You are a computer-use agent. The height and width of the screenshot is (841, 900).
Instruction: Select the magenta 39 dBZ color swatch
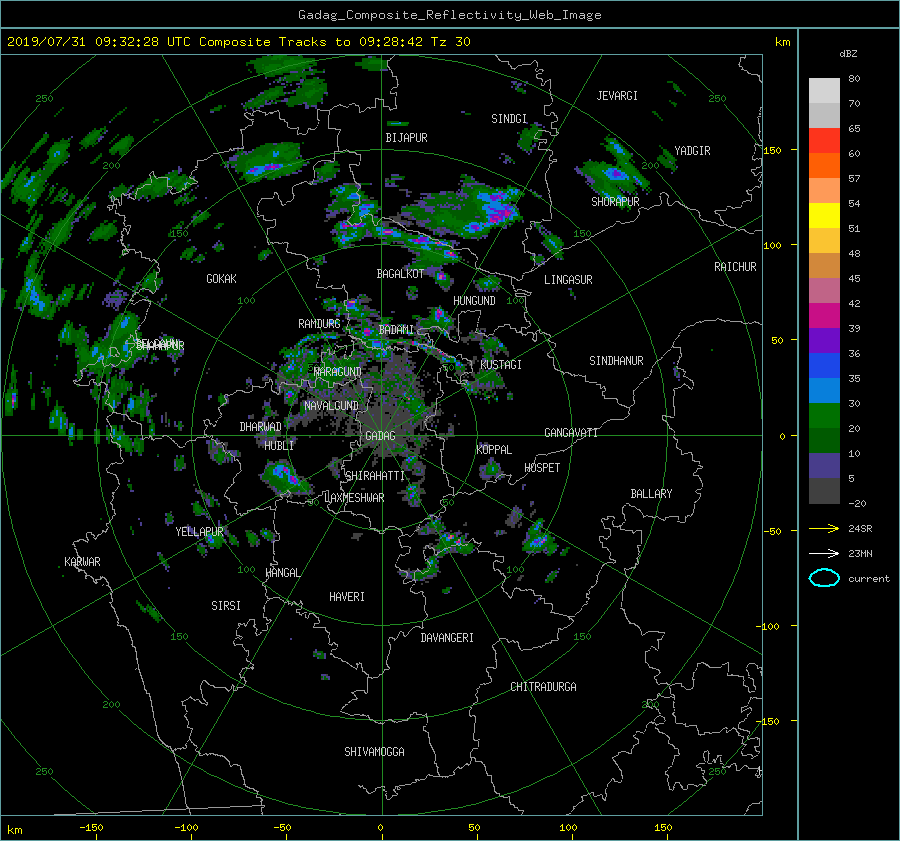[x=824, y=315]
